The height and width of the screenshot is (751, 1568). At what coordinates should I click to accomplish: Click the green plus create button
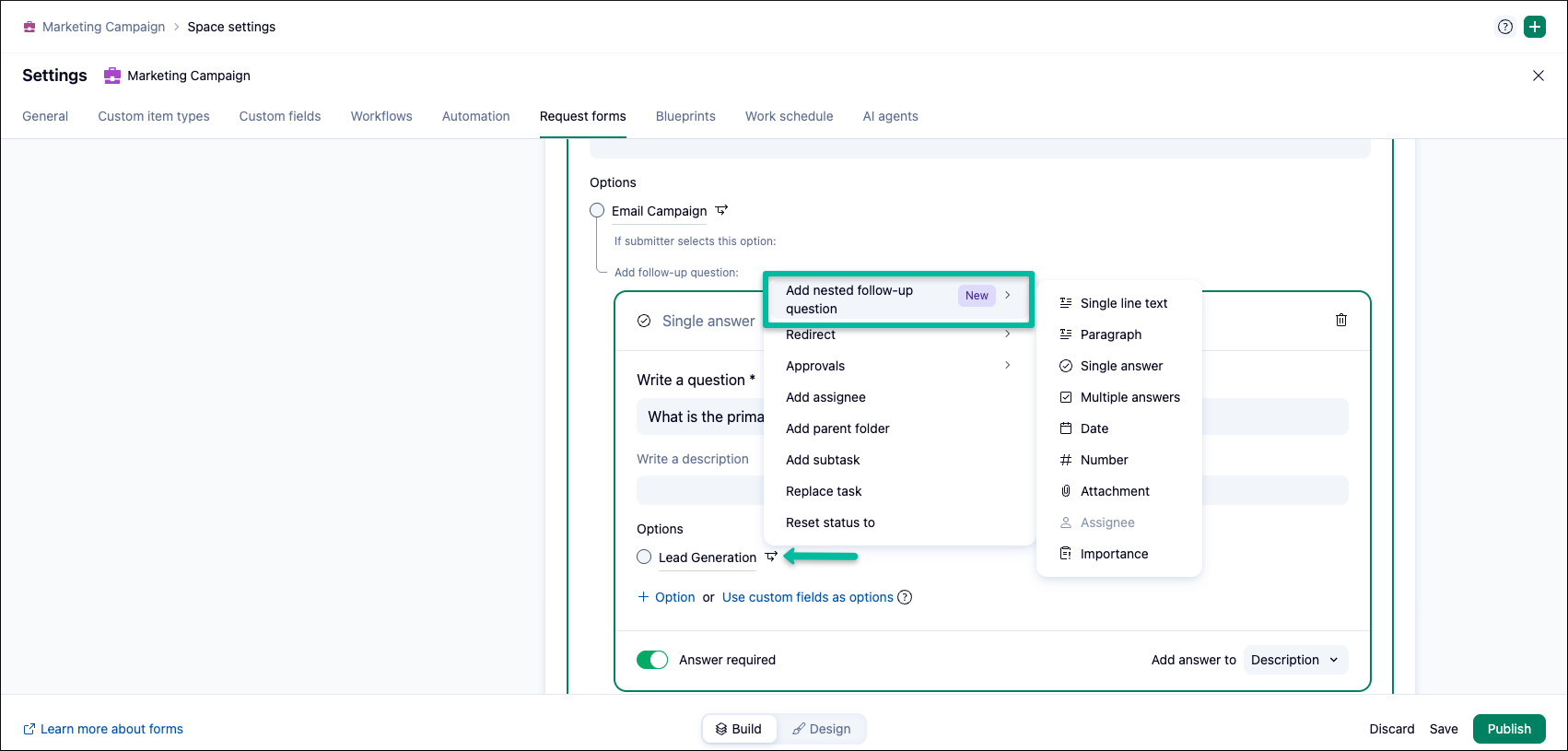pos(1535,27)
